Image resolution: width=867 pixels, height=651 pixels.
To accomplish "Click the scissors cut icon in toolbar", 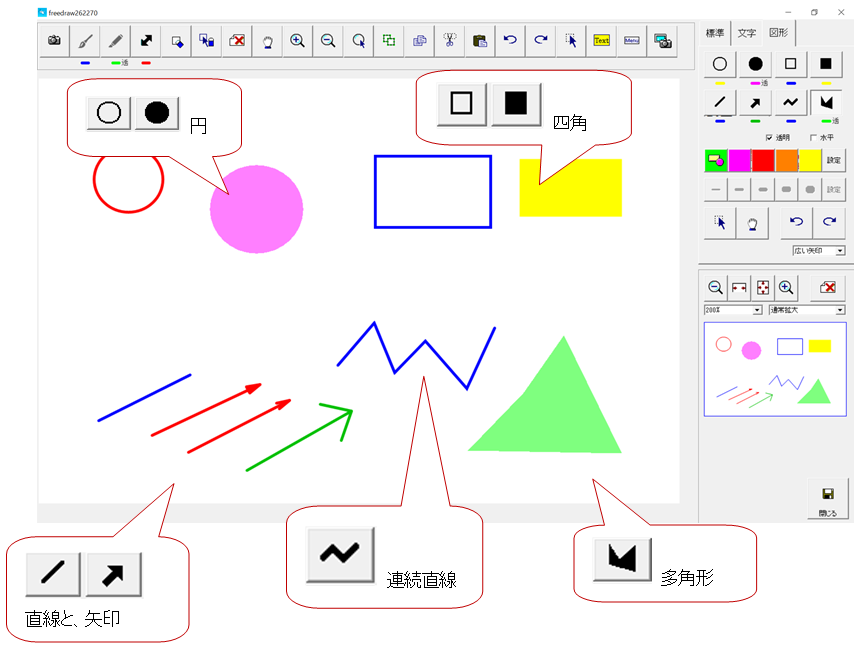I will coord(449,41).
